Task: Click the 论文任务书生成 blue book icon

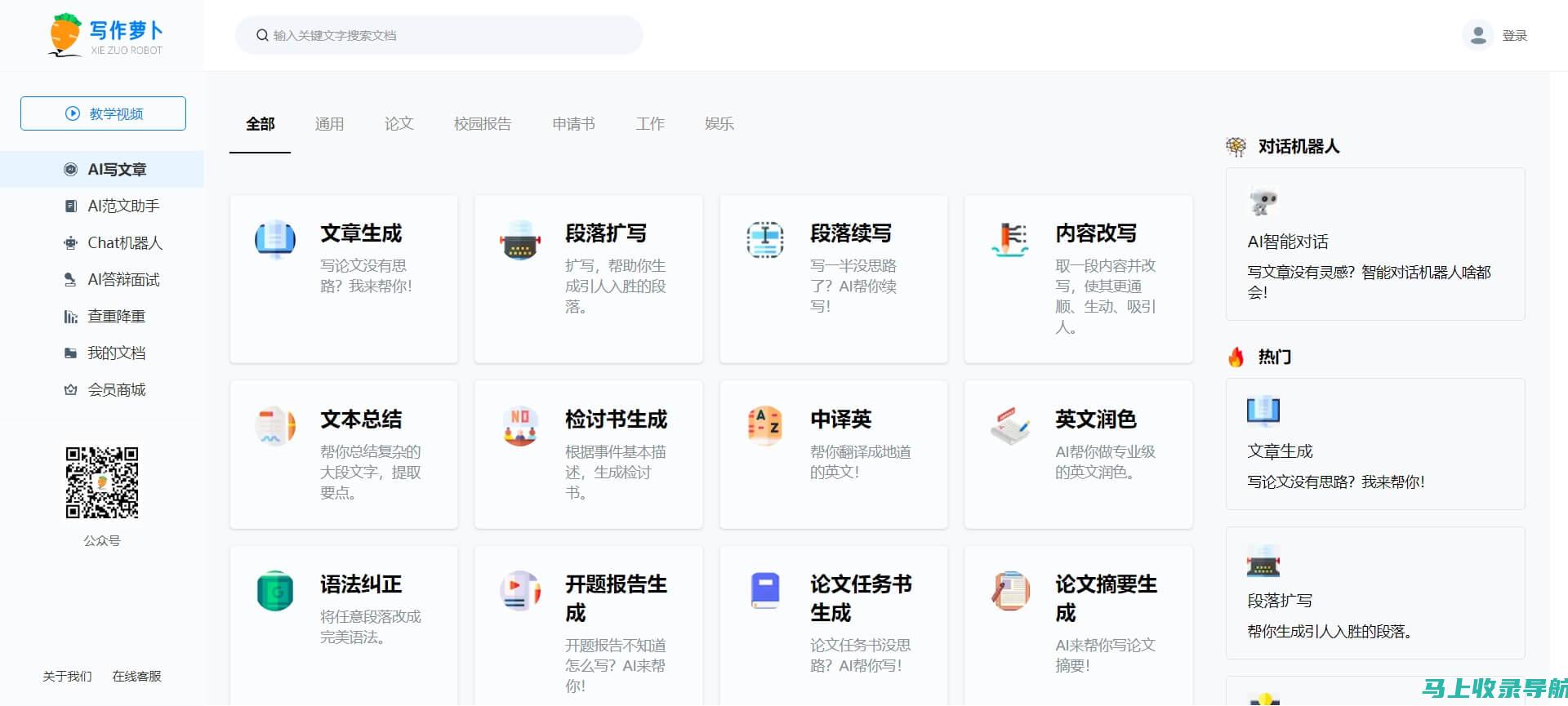Action: (765, 590)
